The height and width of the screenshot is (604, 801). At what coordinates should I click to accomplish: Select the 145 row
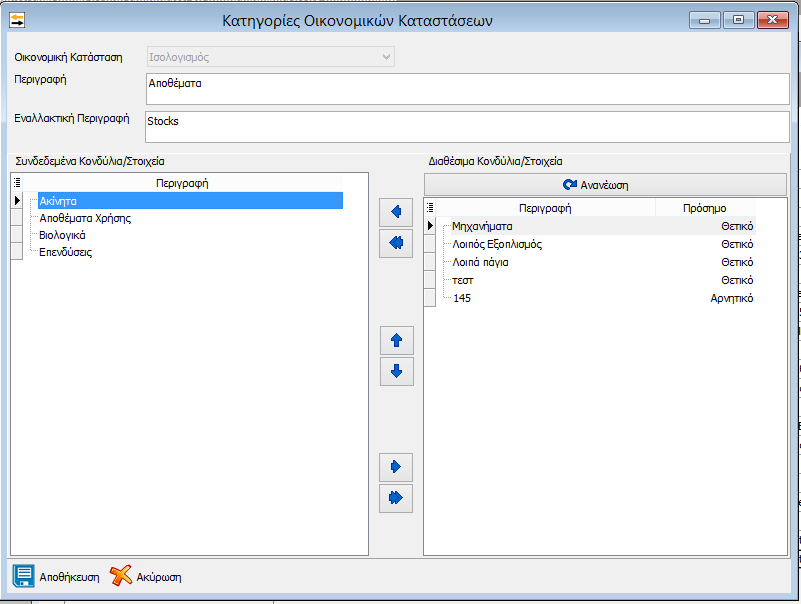pyautogui.click(x=603, y=298)
